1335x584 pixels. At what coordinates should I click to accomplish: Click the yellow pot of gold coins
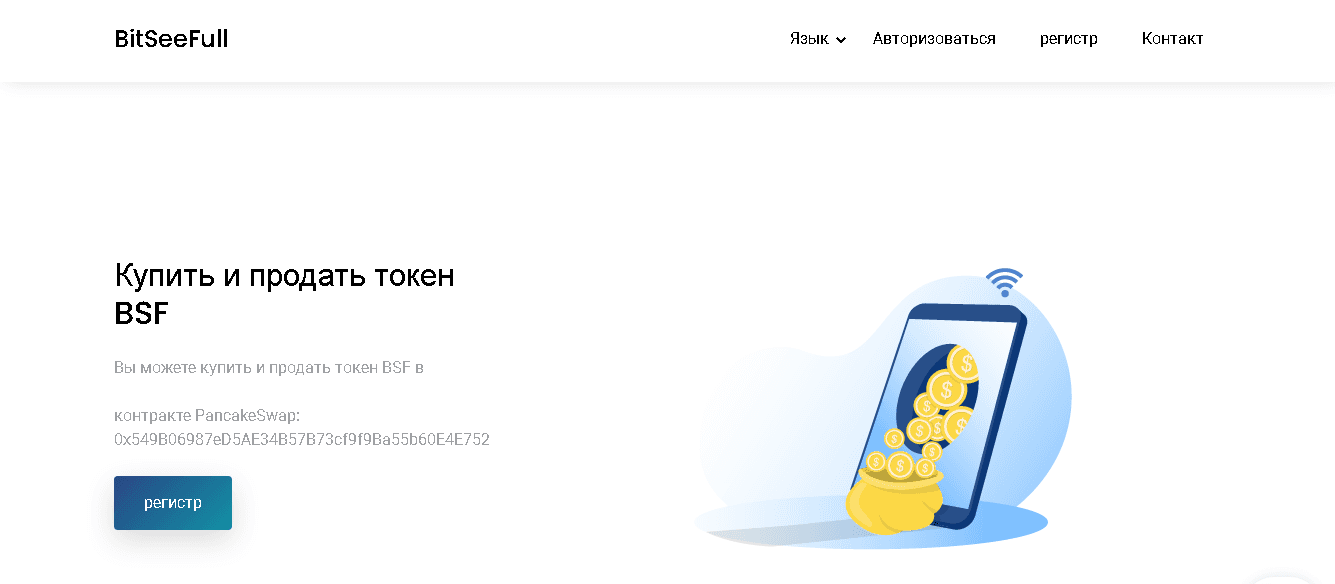coord(894,501)
